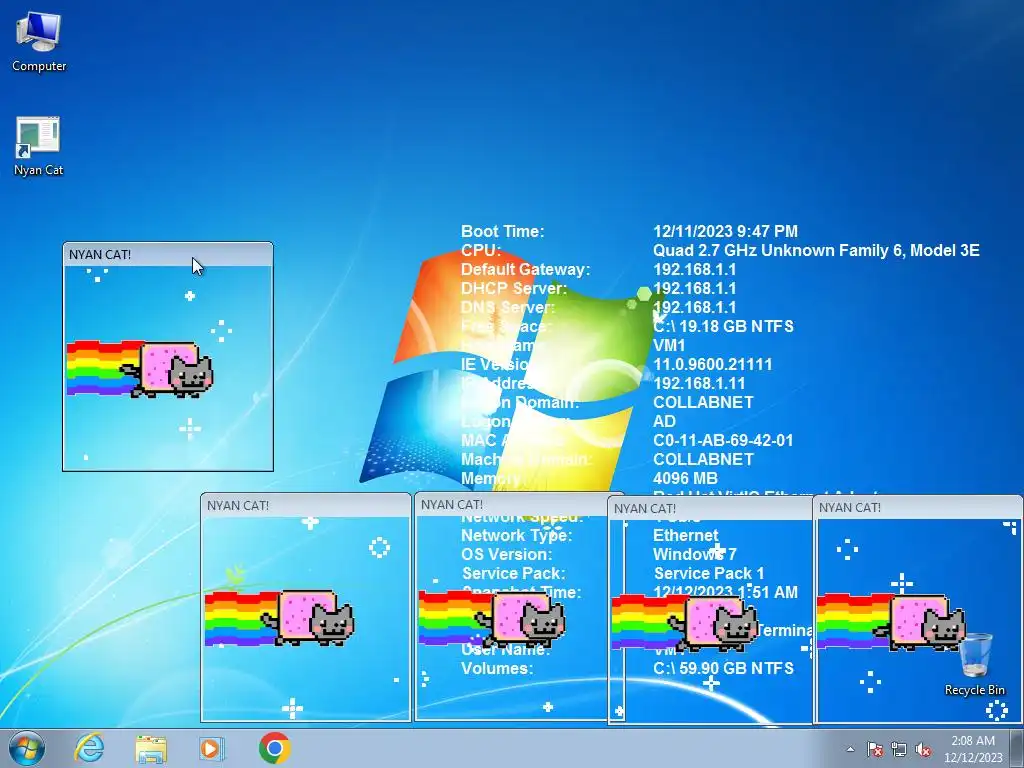Select the Nyan Cat desktop shortcut

[x=39, y=146]
